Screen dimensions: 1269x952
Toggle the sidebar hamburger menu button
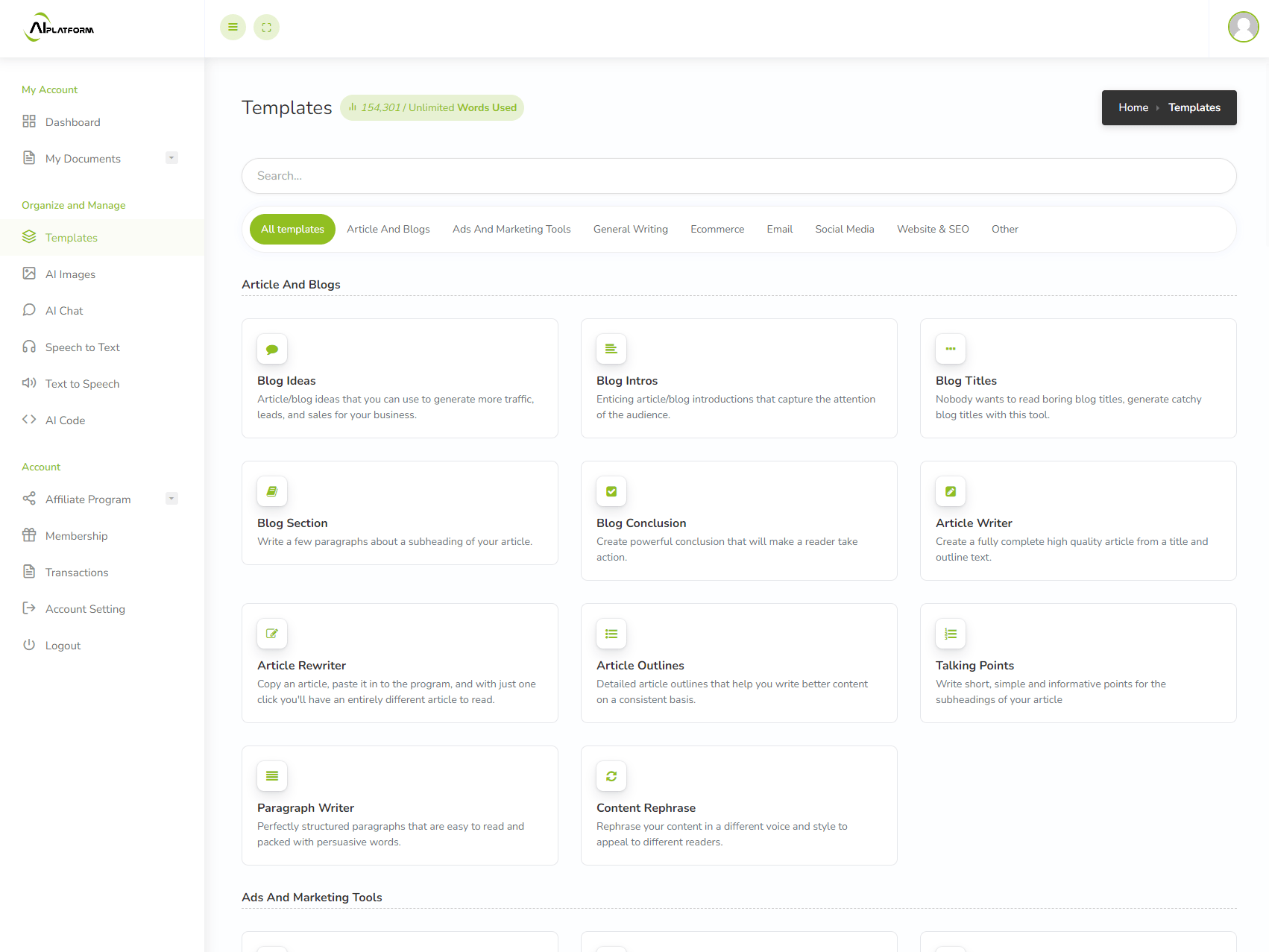click(x=233, y=28)
